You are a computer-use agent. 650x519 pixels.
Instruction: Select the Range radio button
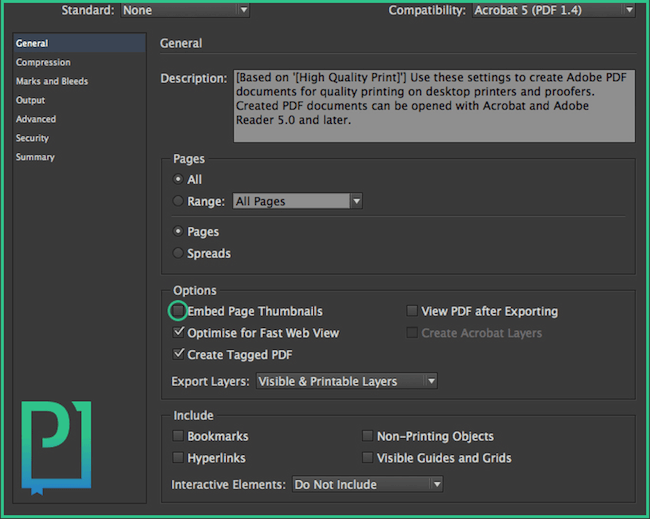pyautogui.click(x=178, y=201)
